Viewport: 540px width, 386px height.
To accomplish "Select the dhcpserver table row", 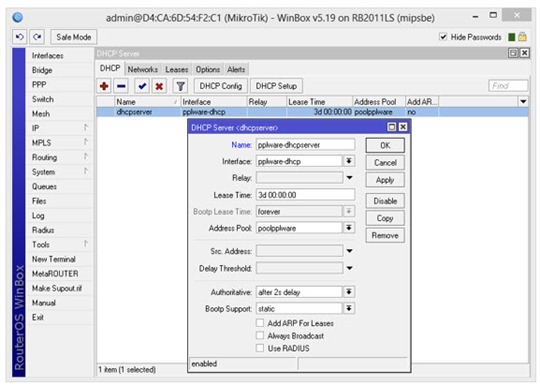I will click(312, 112).
